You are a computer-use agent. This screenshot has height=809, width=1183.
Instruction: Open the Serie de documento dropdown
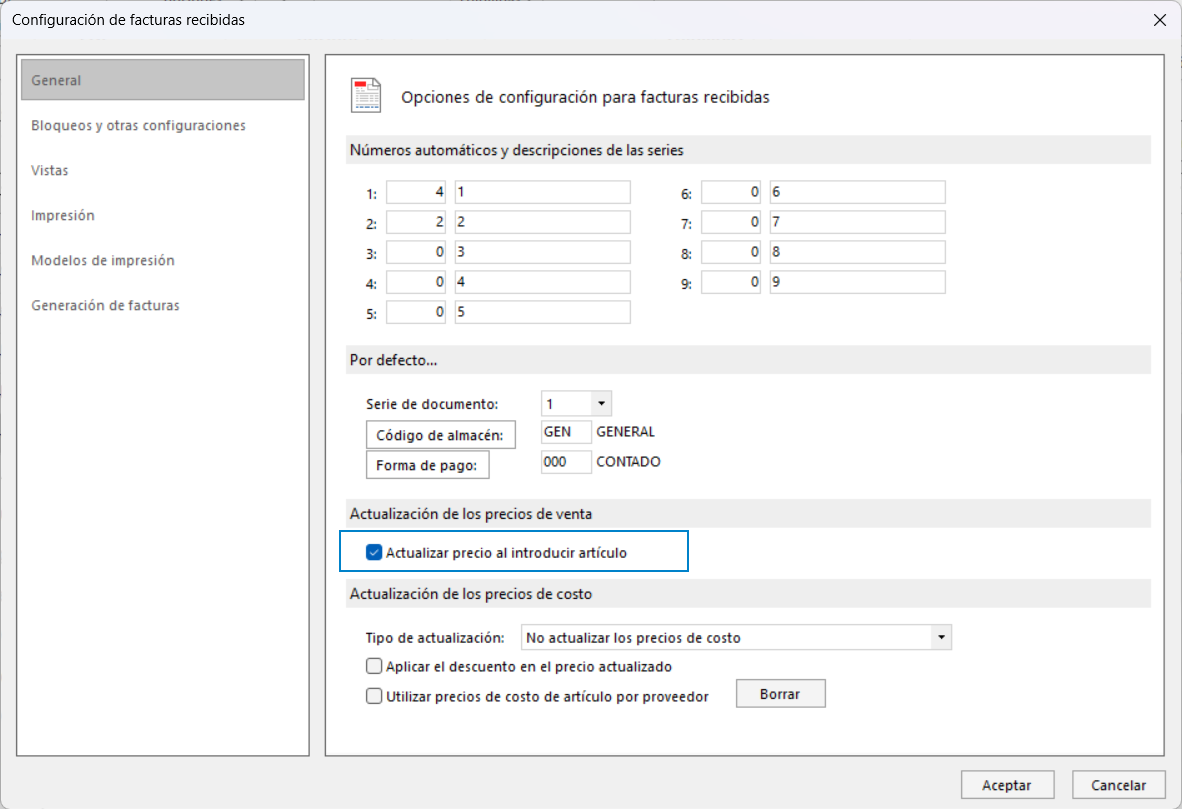(601, 404)
